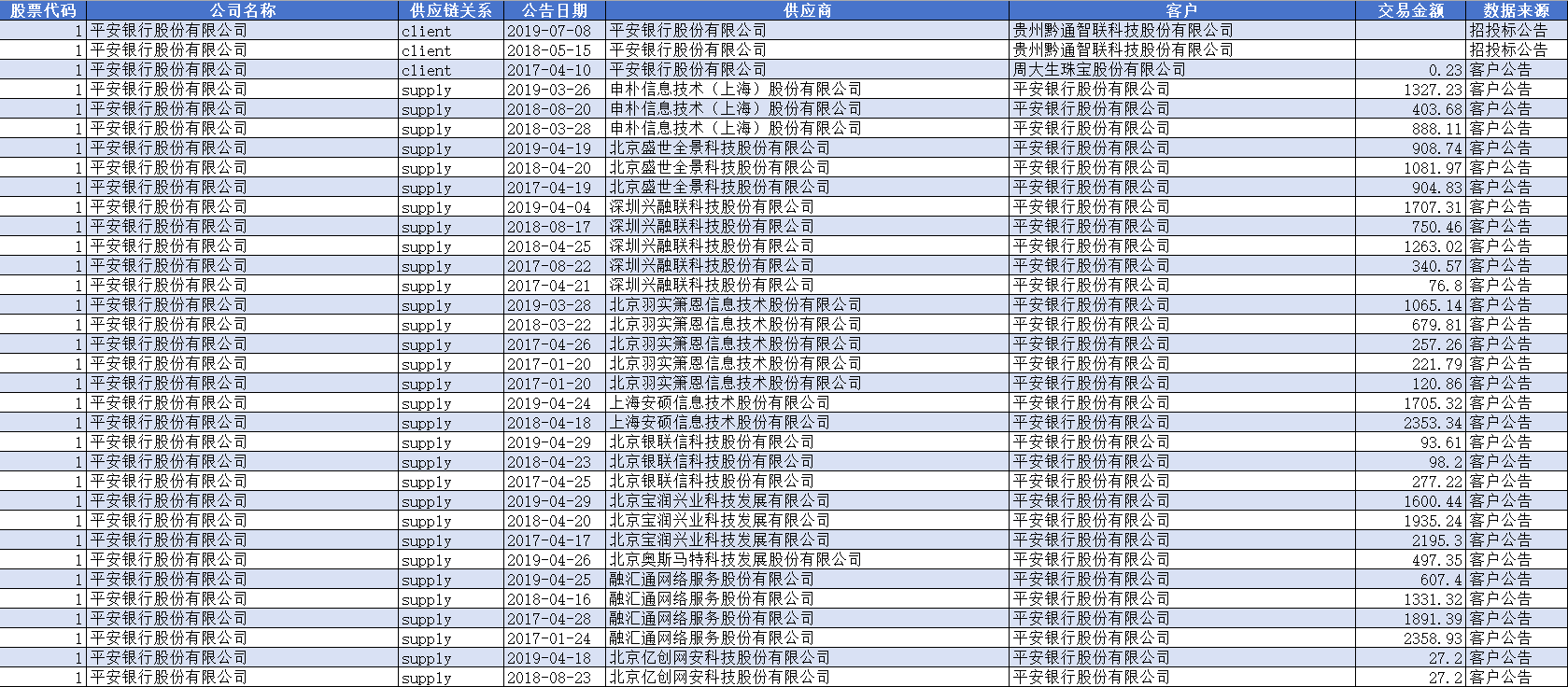Select the 公告日期 column header
Viewport: 1568px width, 687px height.
click(554, 10)
